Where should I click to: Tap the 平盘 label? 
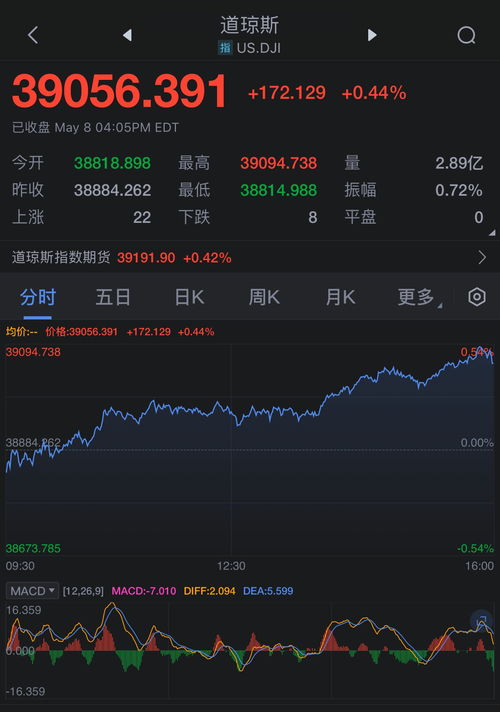[360, 217]
